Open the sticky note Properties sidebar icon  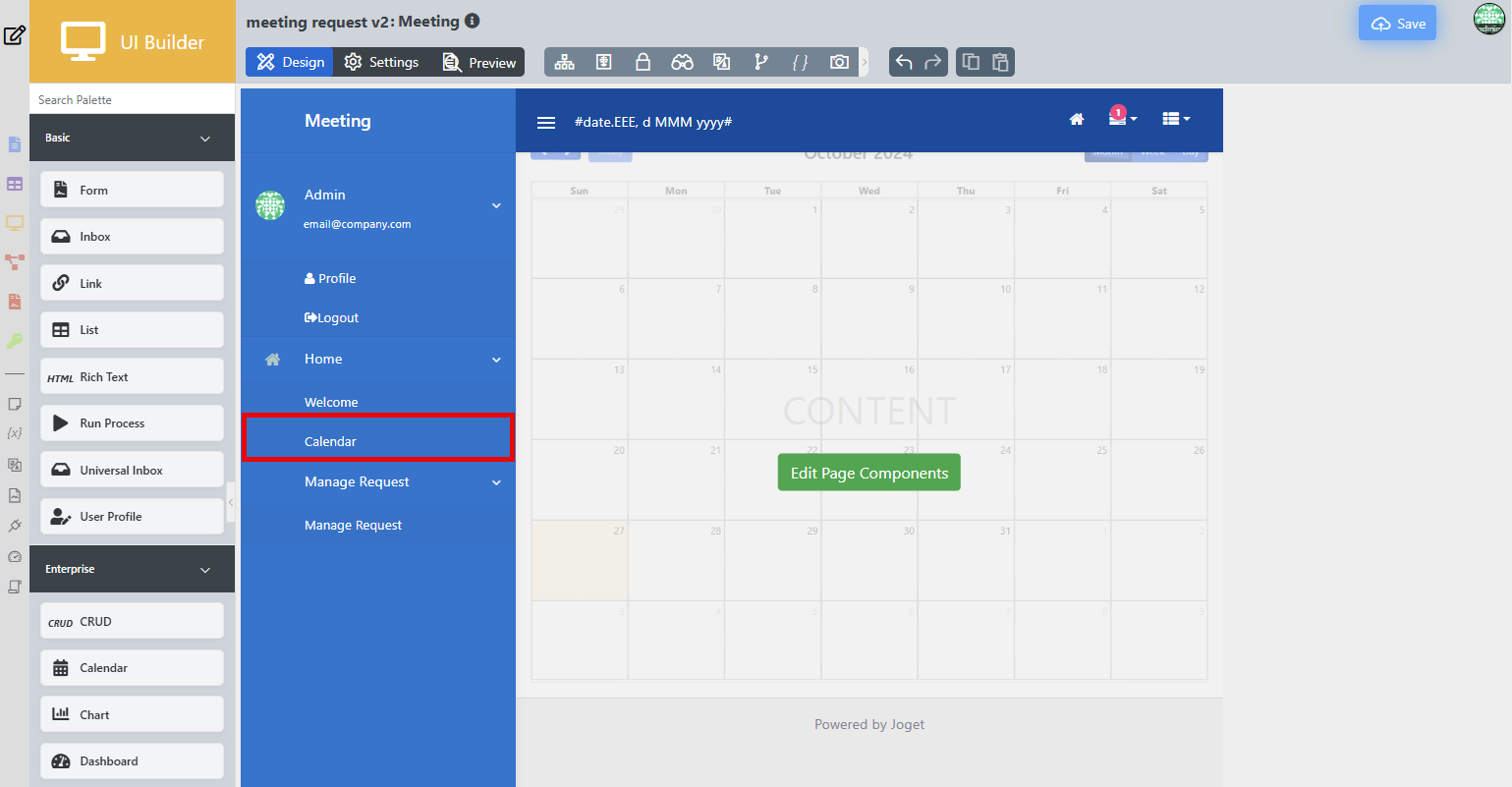(15, 404)
